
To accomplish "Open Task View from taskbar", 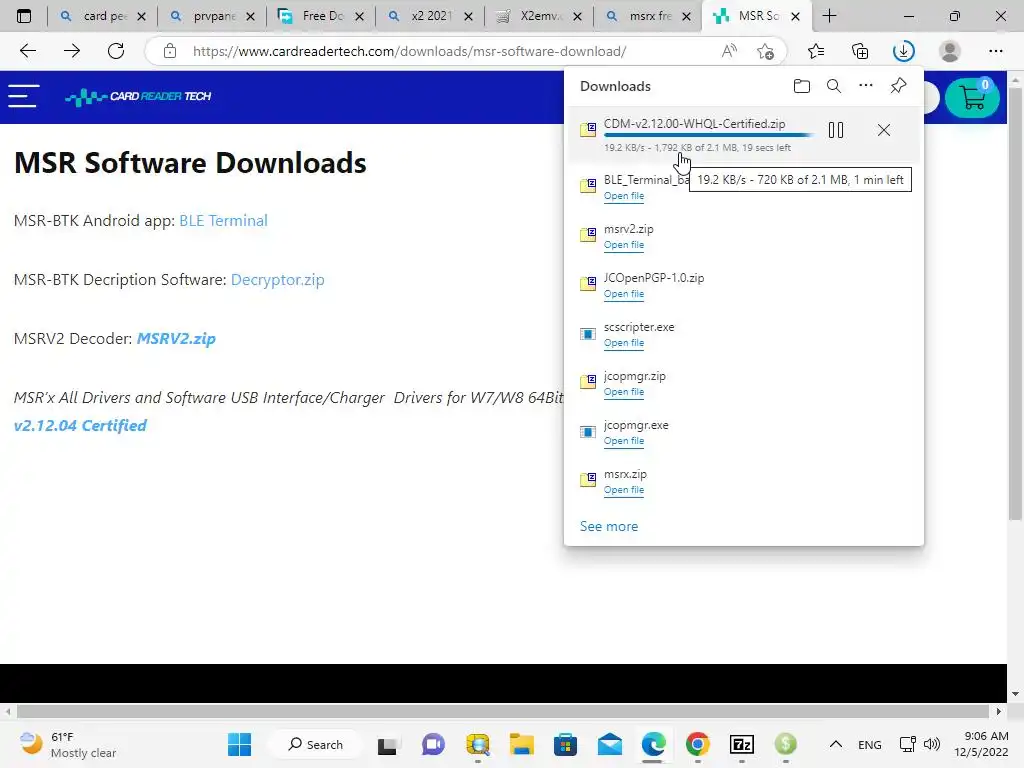I will click(387, 744).
